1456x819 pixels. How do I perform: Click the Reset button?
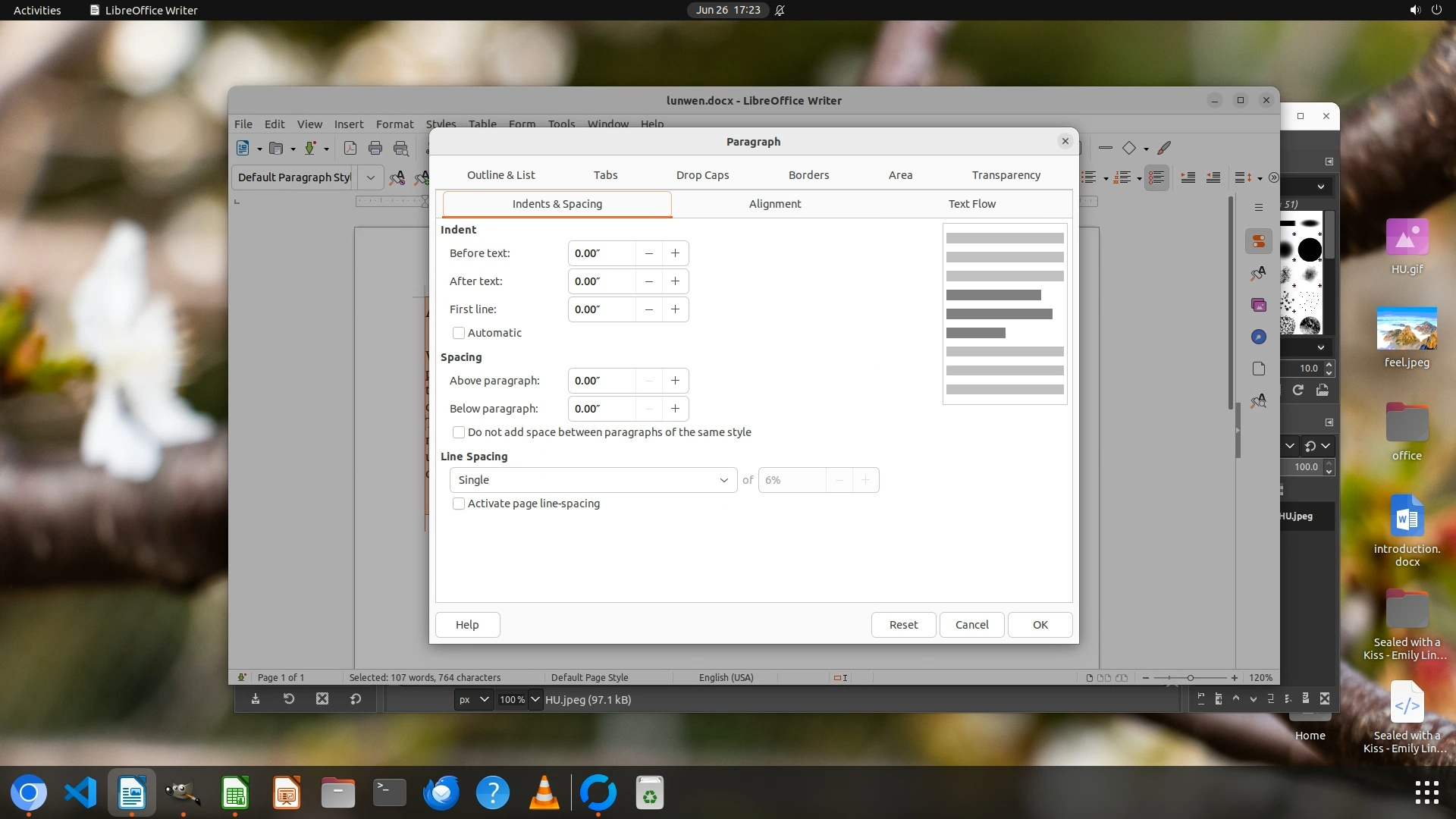pos(903,625)
